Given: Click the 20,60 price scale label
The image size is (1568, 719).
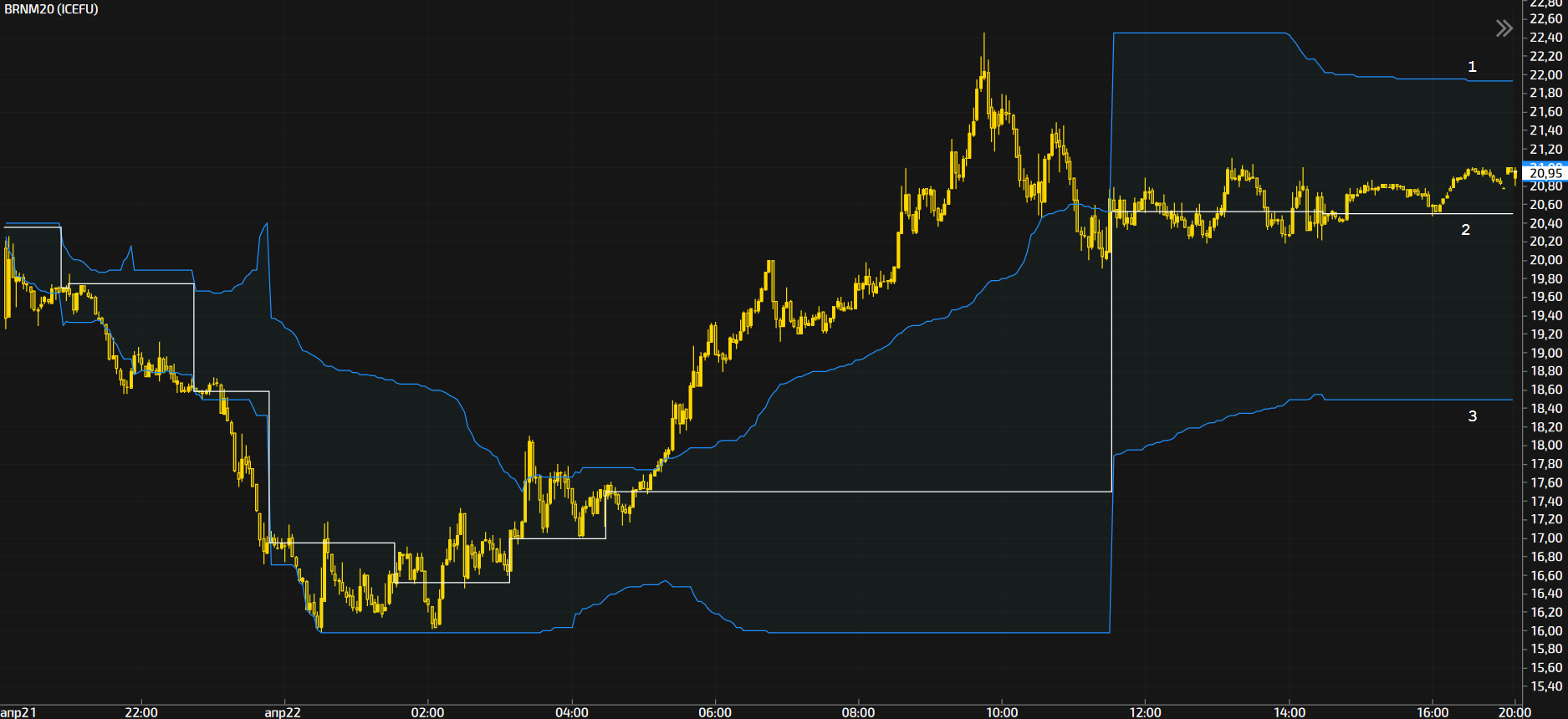Looking at the screenshot, I should (x=1545, y=204).
